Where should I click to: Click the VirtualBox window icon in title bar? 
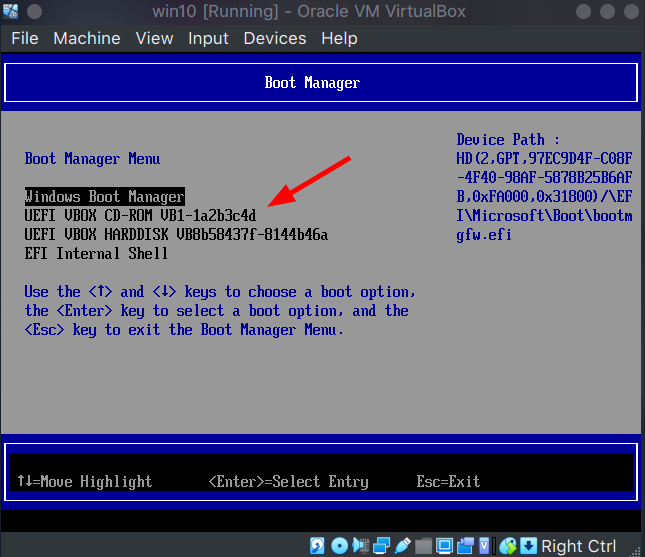pos(10,11)
